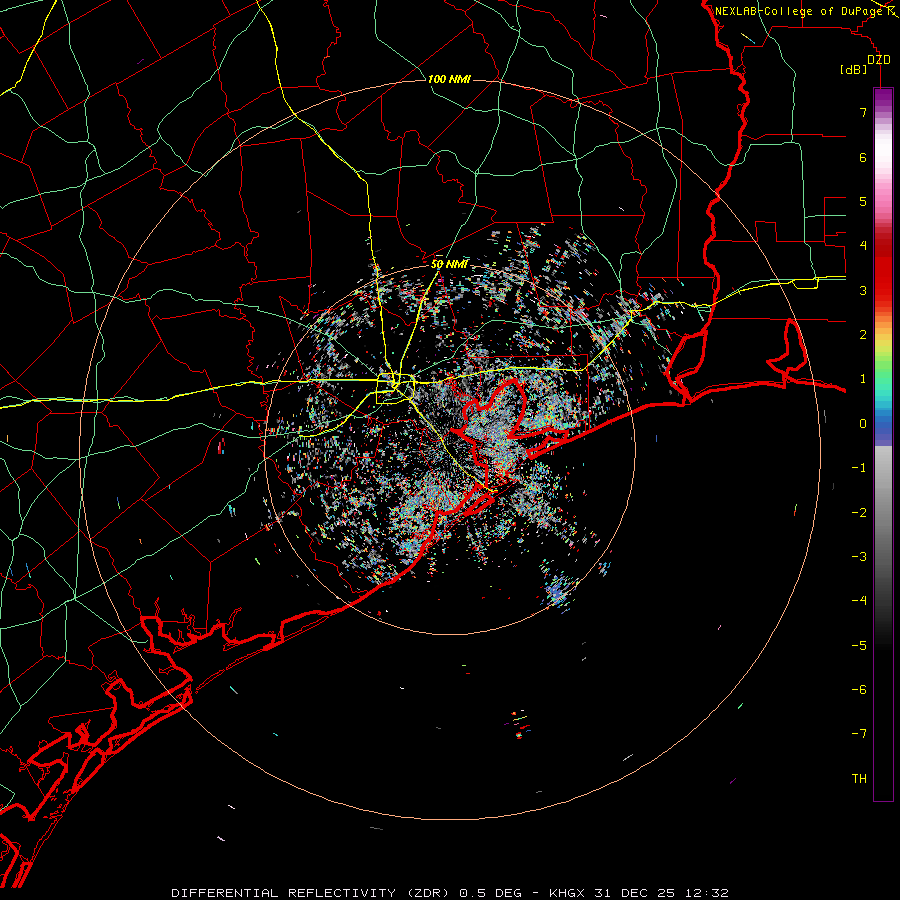Click the 5 dB tick label on legend
Screen dimensions: 900x900
[863, 201]
